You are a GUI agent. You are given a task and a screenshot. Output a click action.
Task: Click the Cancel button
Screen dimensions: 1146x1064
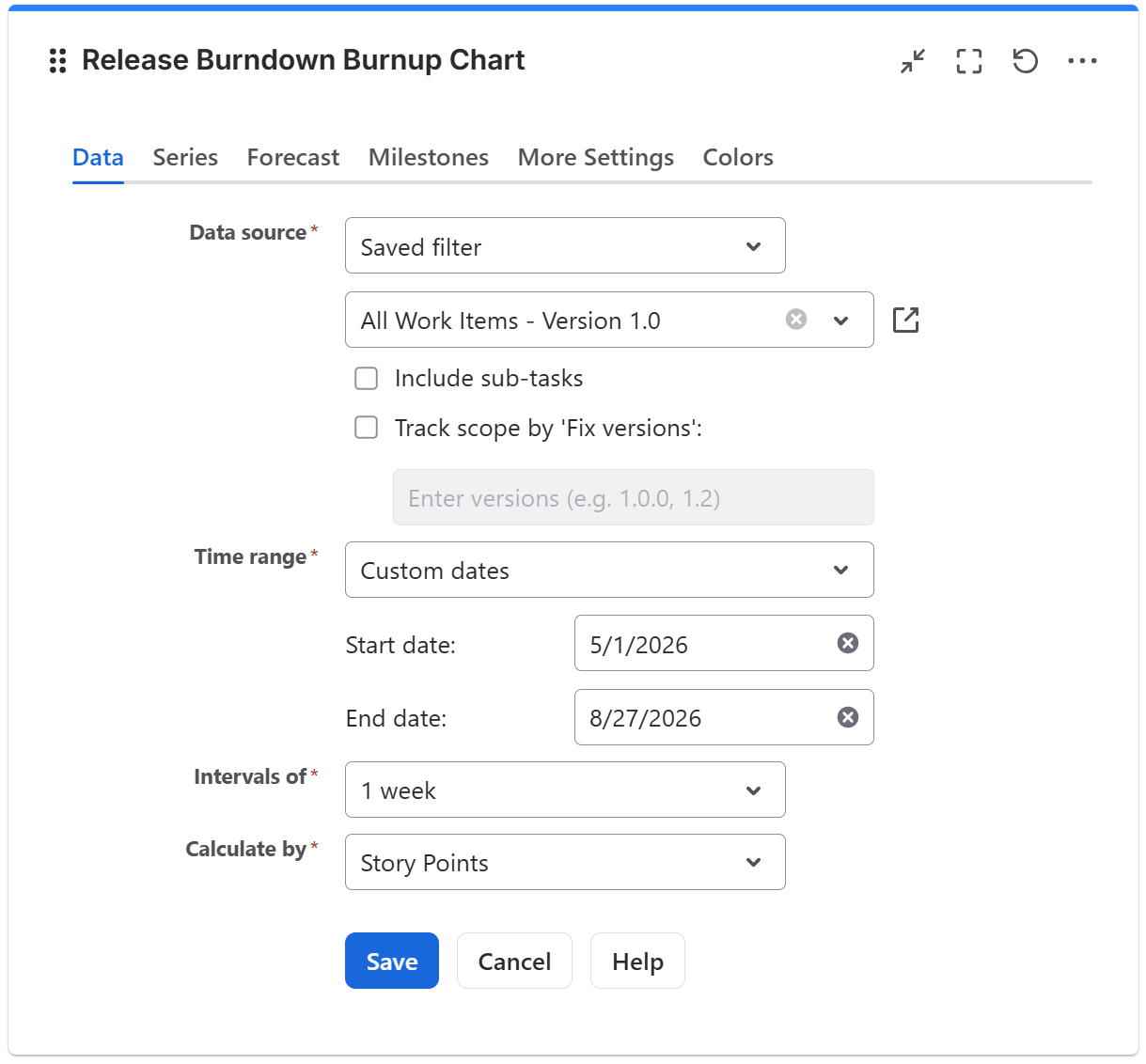(x=514, y=961)
